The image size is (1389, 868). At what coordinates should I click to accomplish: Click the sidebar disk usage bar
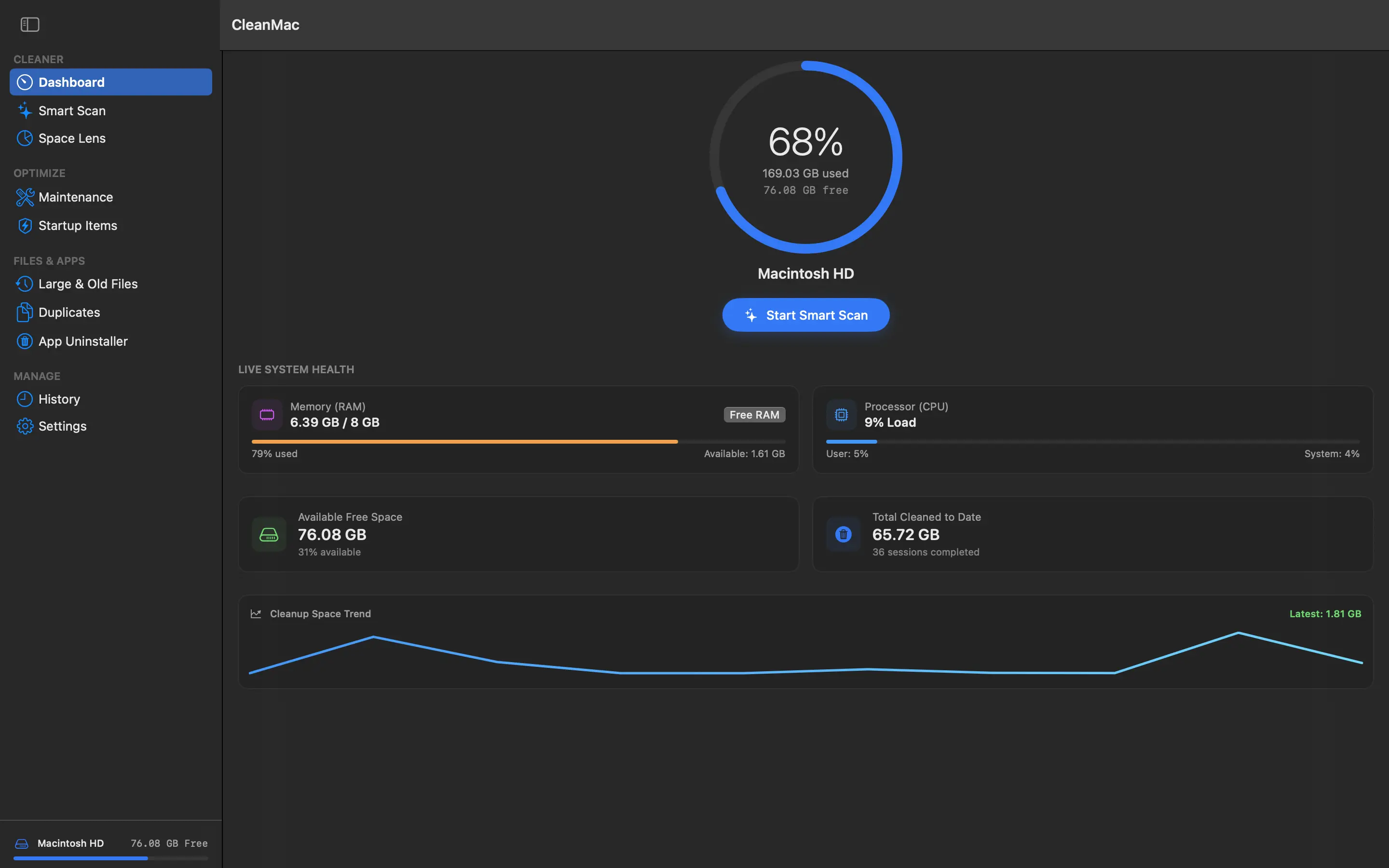[x=111, y=858]
